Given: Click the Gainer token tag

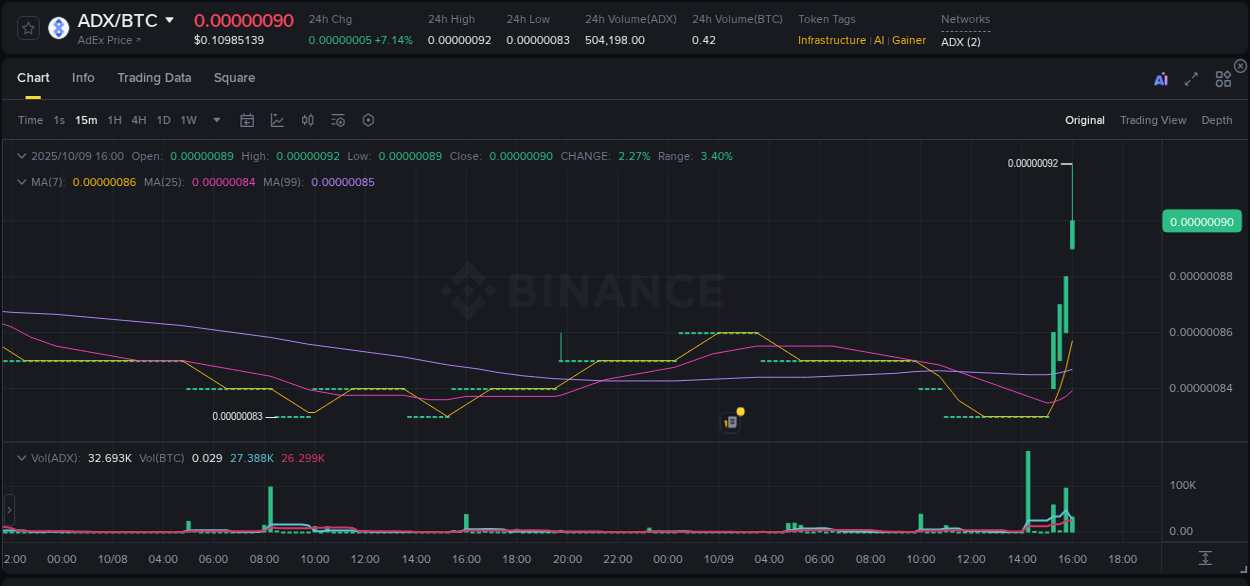Looking at the screenshot, I should coord(908,40).
